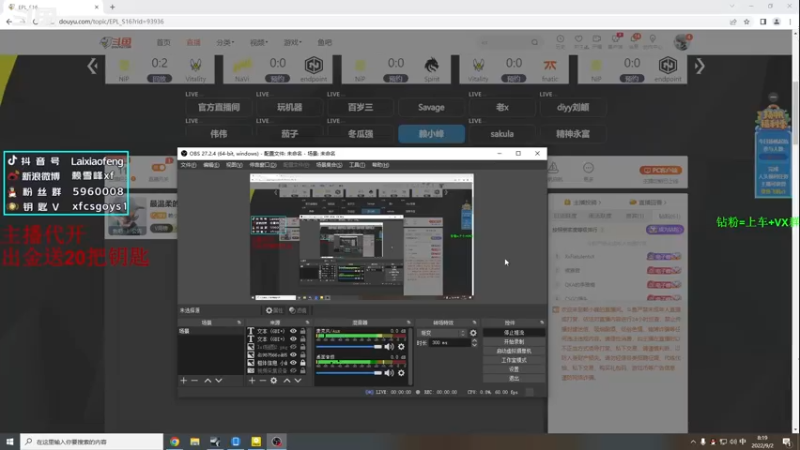
Task: Enable 工作室模式 in OBS controls
Action: 514,360
